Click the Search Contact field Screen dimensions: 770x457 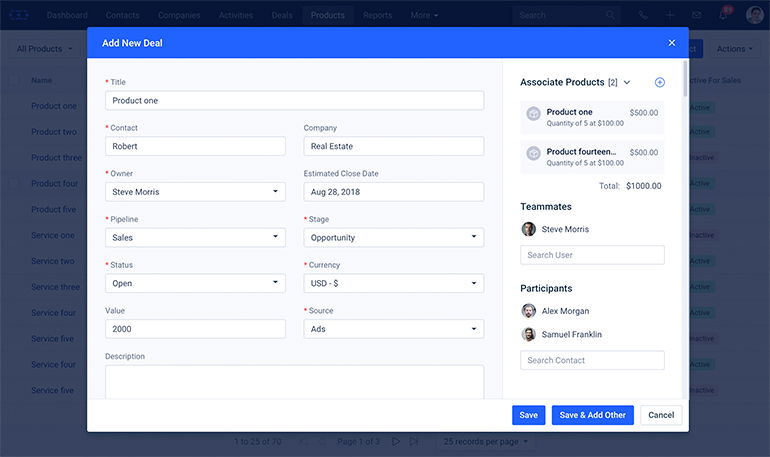(x=592, y=360)
